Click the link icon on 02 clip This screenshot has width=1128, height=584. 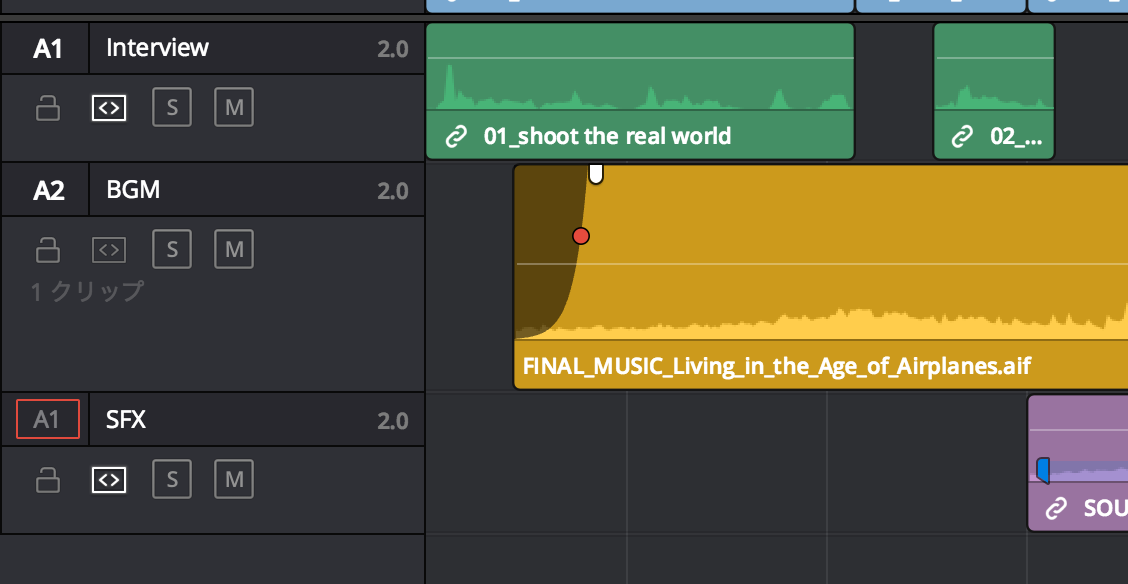click(x=962, y=137)
